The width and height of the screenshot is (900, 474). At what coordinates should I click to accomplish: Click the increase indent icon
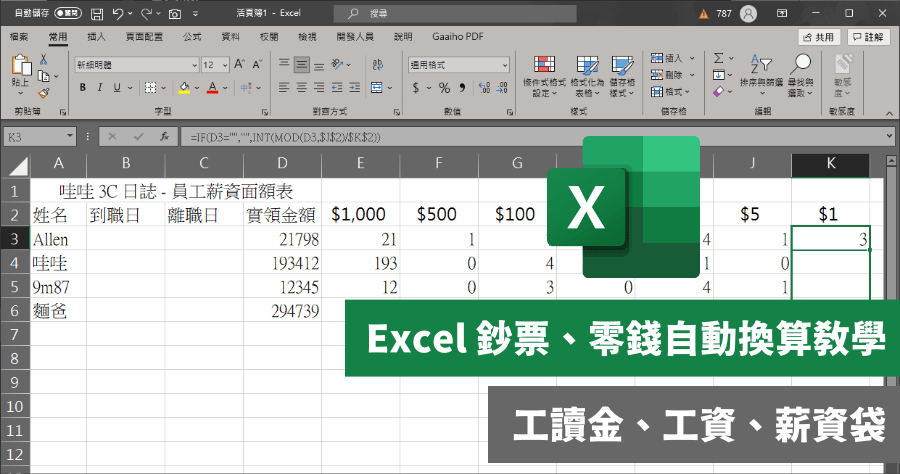pyautogui.click(x=355, y=87)
